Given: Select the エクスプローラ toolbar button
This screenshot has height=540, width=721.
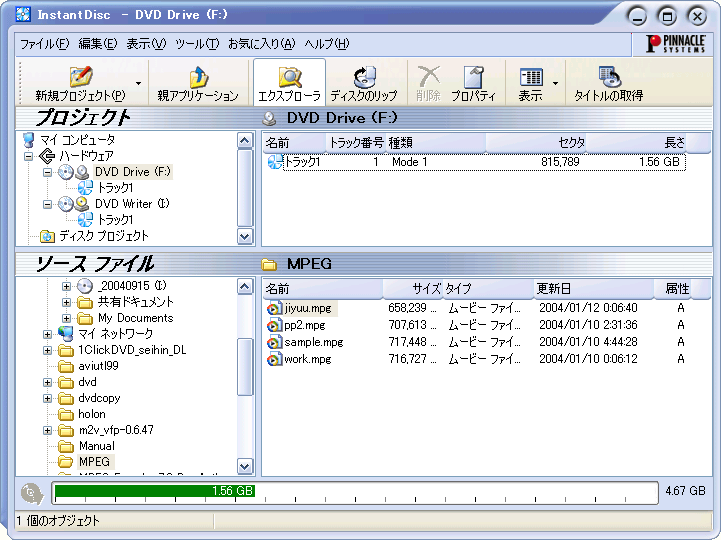Looking at the screenshot, I should [289, 83].
